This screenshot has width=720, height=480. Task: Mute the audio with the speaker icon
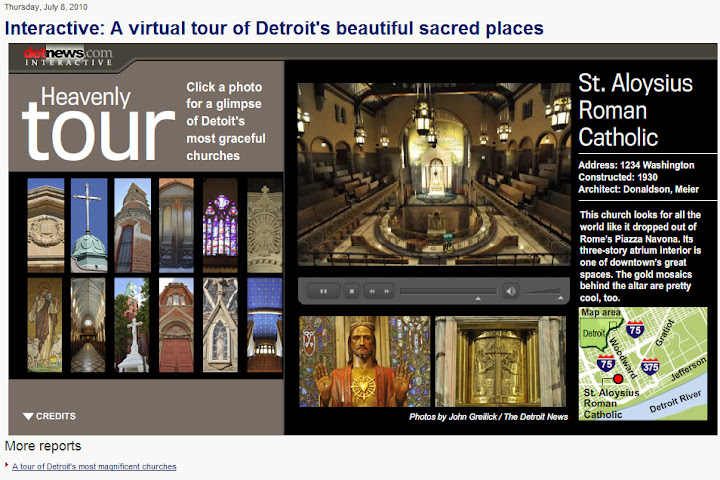point(511,291)
